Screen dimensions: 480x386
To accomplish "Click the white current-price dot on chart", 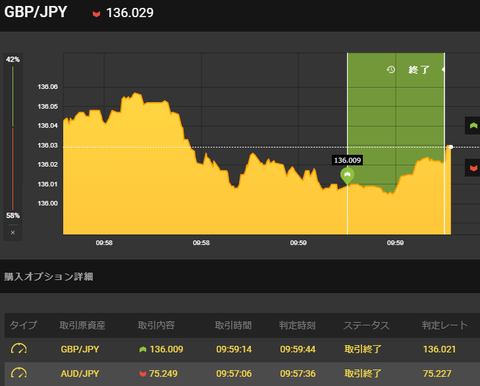I will (451, 147).
